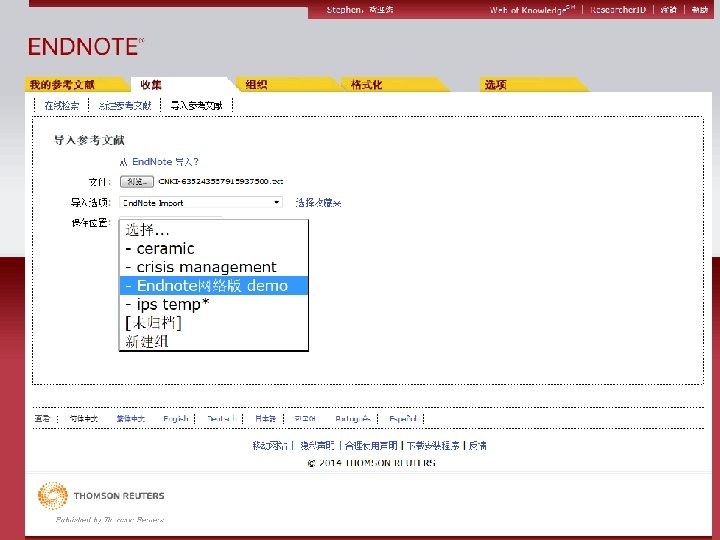Switch language to 日本語
This screenshot has height=540, width=720.
tap(265, 419)
